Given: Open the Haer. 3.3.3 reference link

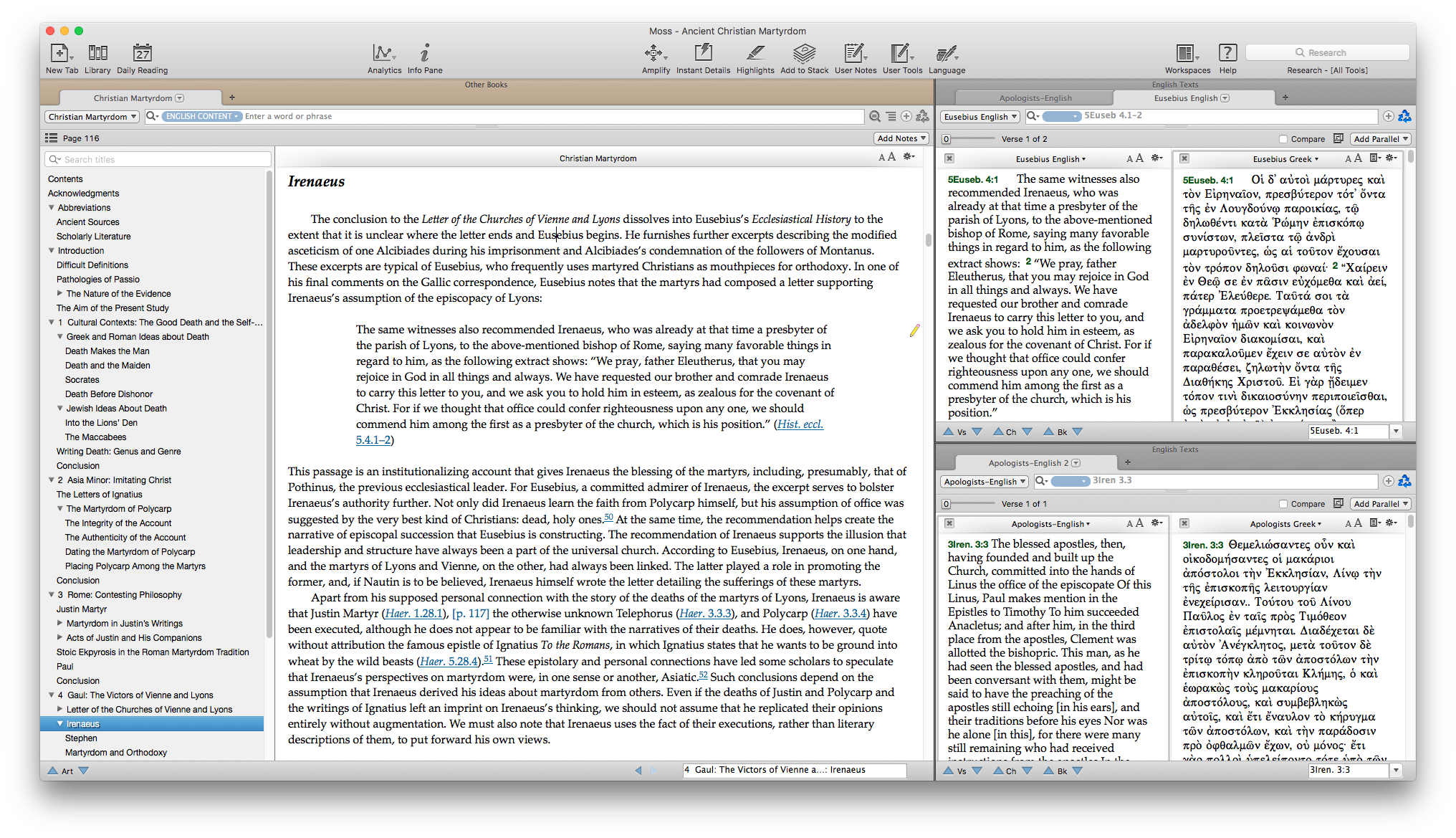Looking at the screenshot, I should 706,614.
